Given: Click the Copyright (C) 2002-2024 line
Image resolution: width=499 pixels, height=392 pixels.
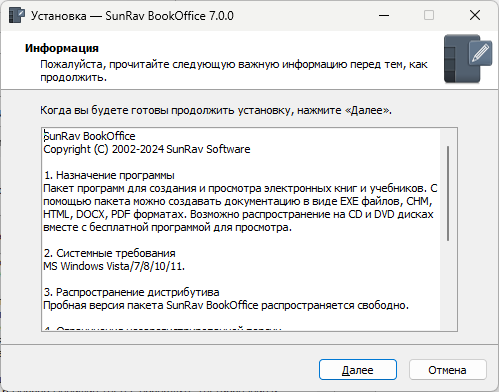Looking at the screenshot, I should (147, 149).
